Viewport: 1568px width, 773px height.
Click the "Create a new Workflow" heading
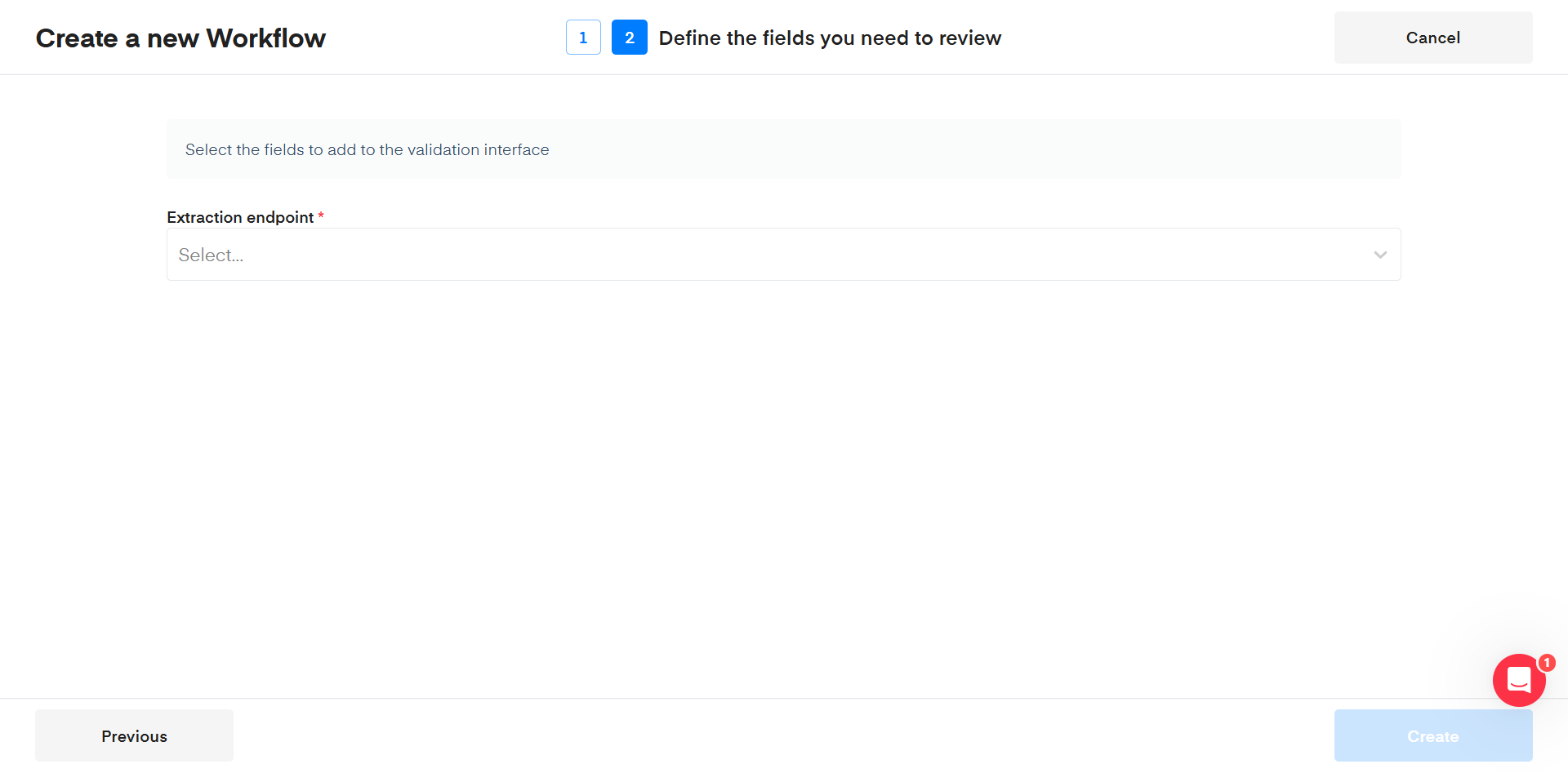coord(180,38)
